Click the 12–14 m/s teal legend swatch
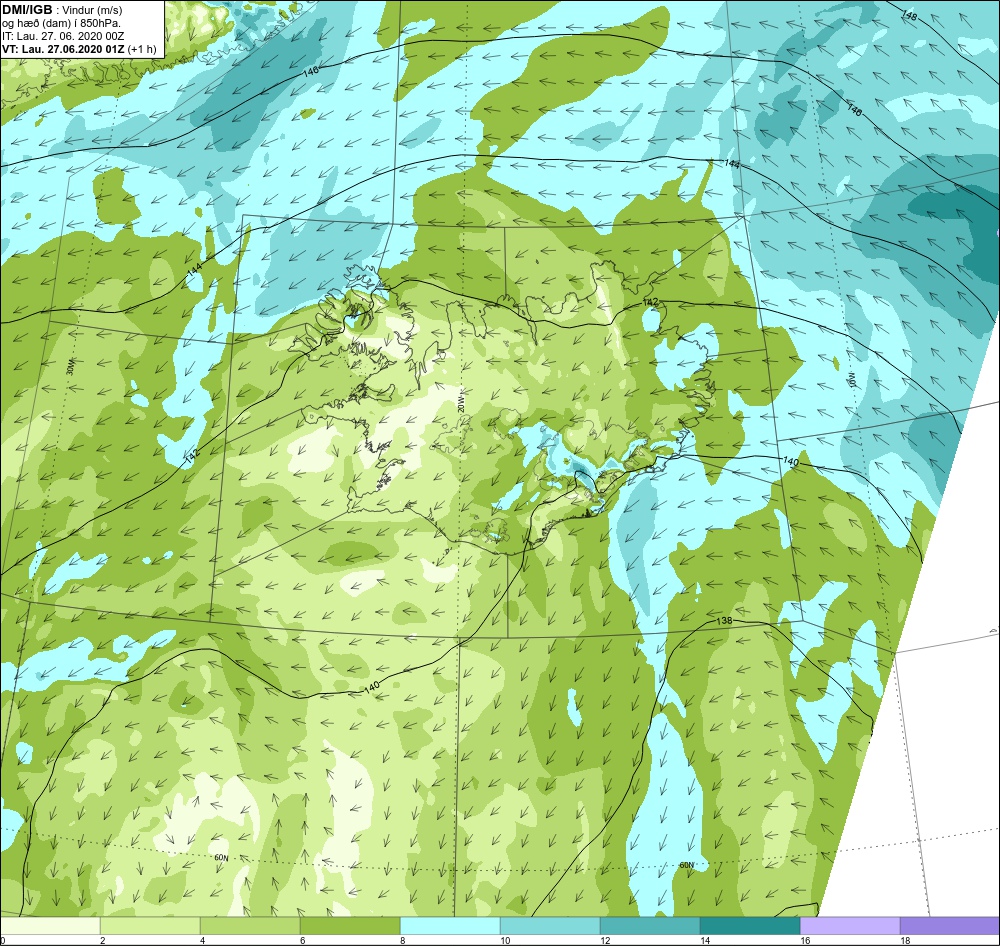This screenshot has width=1000, height=946. pos(650,926)
